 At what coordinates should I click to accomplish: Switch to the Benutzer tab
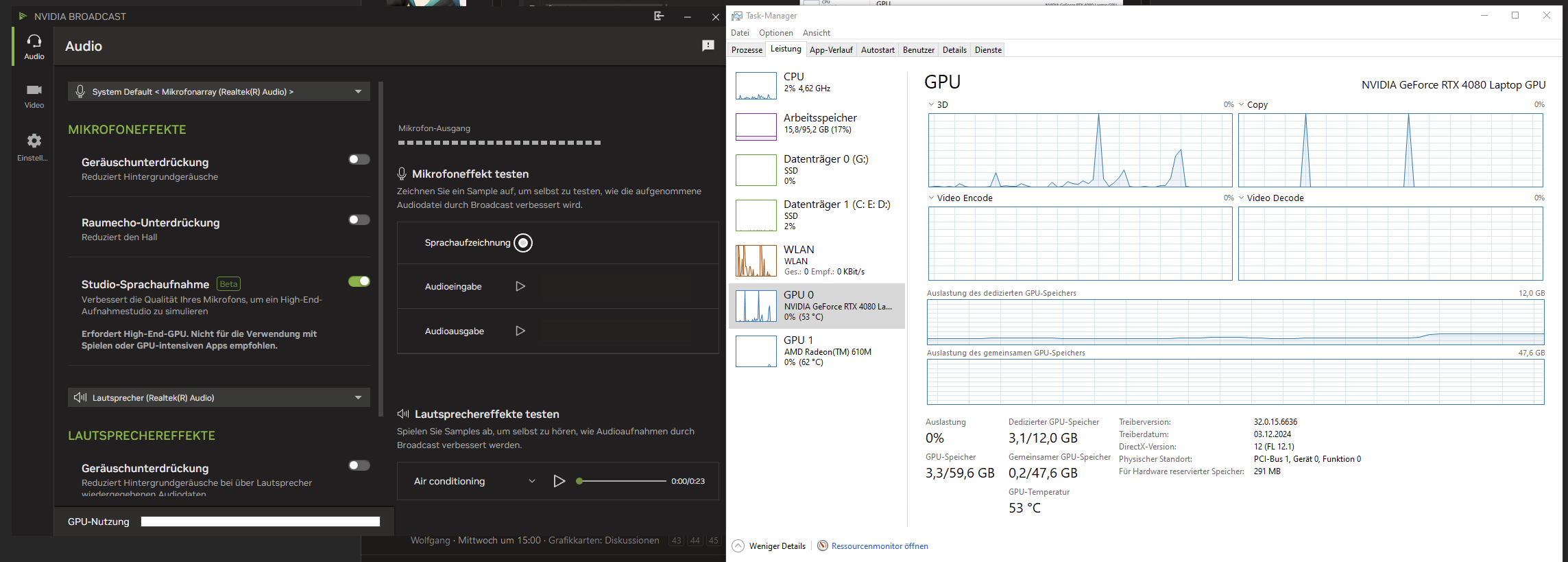click(x=919, y=50)
